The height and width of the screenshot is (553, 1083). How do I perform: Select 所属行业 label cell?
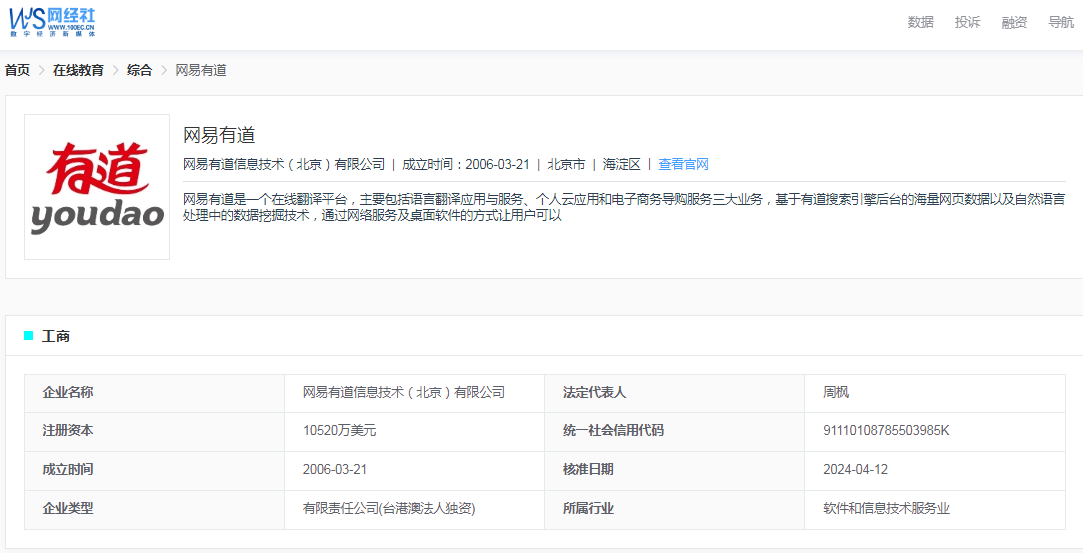[675, 510]
